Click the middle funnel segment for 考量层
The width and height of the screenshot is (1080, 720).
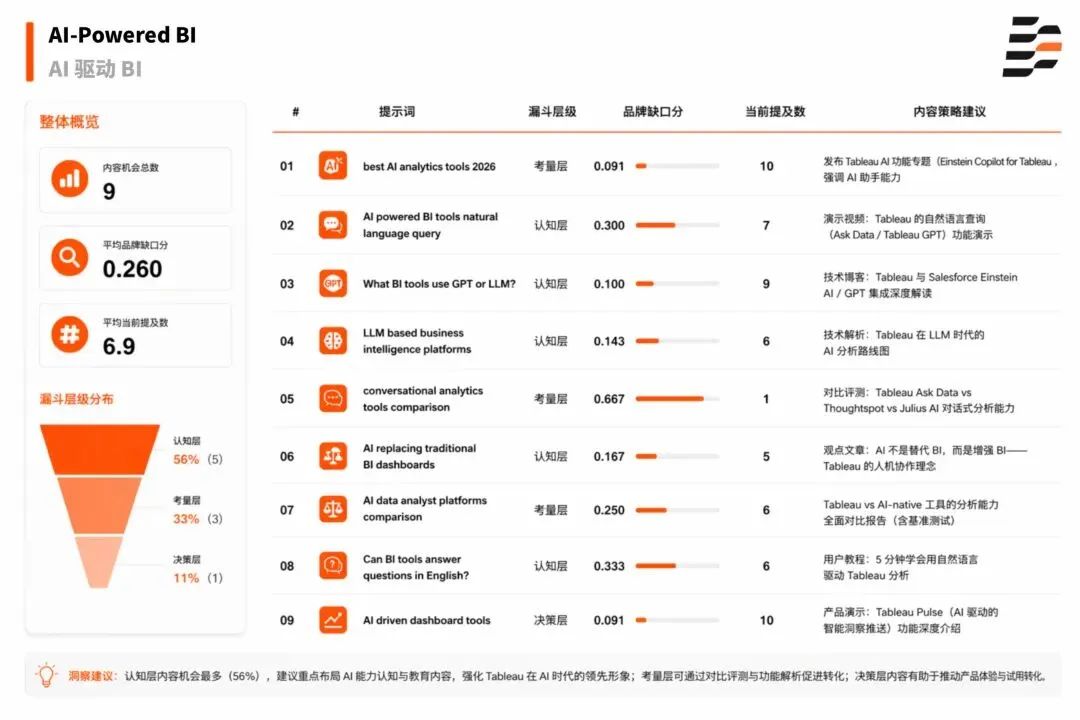coord(100,505)
